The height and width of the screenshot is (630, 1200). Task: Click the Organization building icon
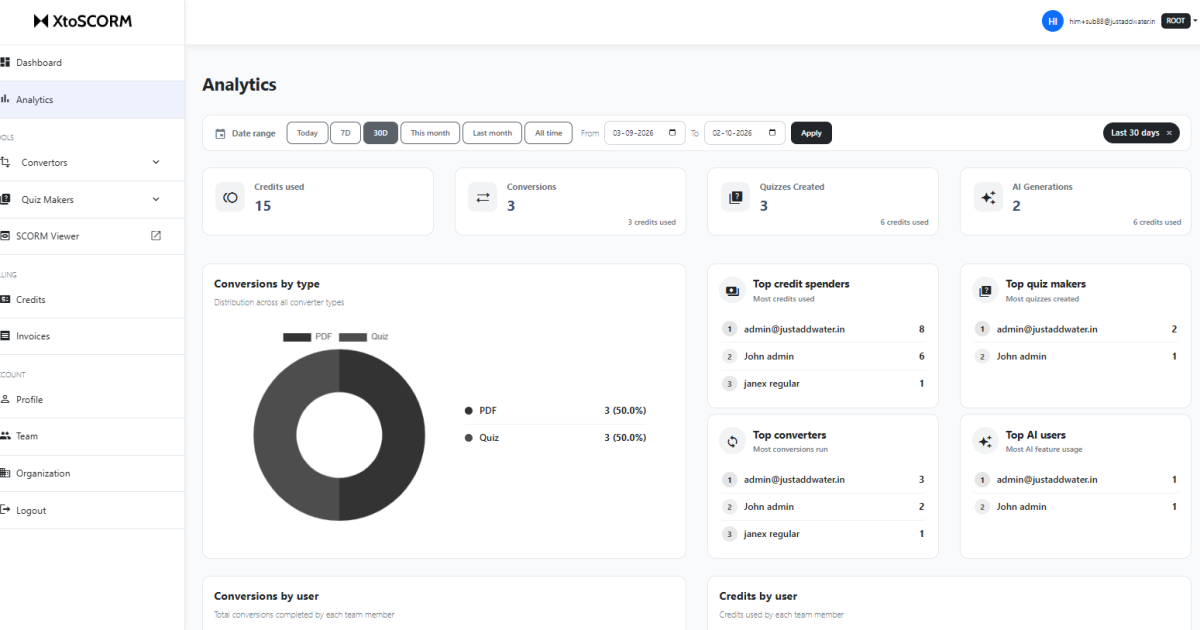pyautogui.click(x=5, y=473)
